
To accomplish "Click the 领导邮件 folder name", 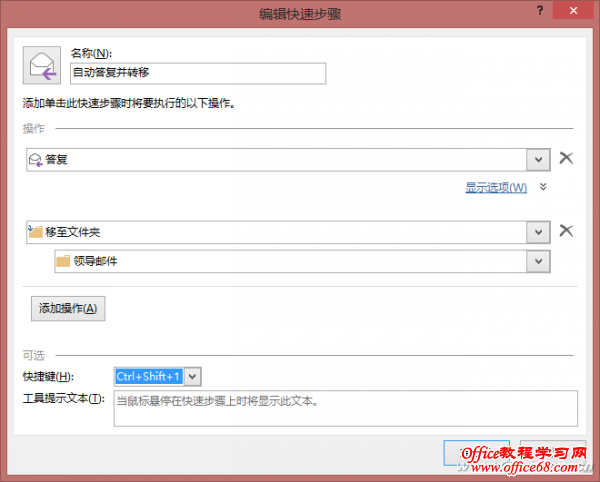I will pyautogui.click(x=95, y=261).
